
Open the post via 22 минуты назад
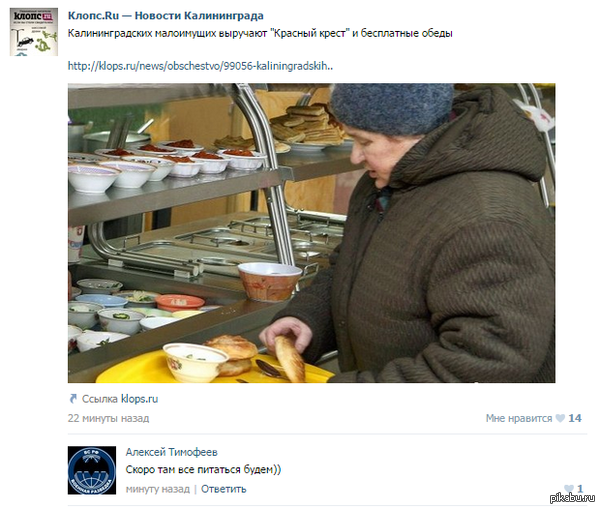pyautogui.click(x=108, y=418)
